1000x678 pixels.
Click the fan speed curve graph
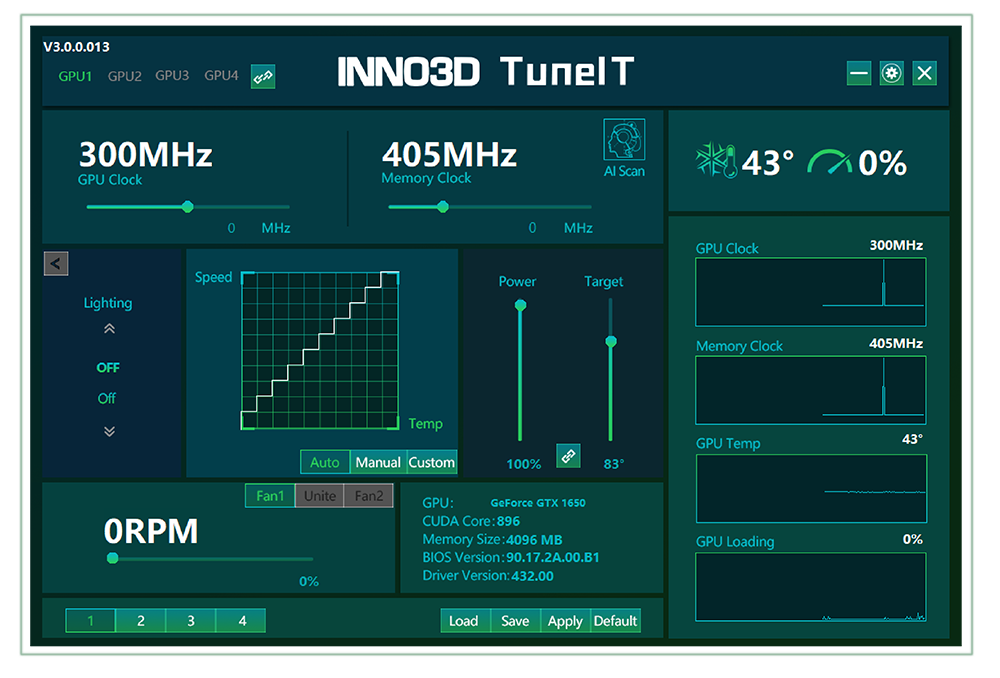[x=320, y=350]
